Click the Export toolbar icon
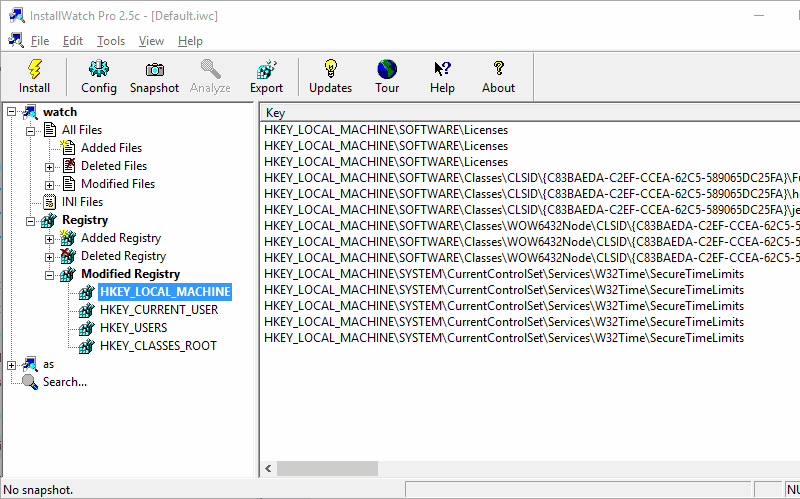 point(266,69)
